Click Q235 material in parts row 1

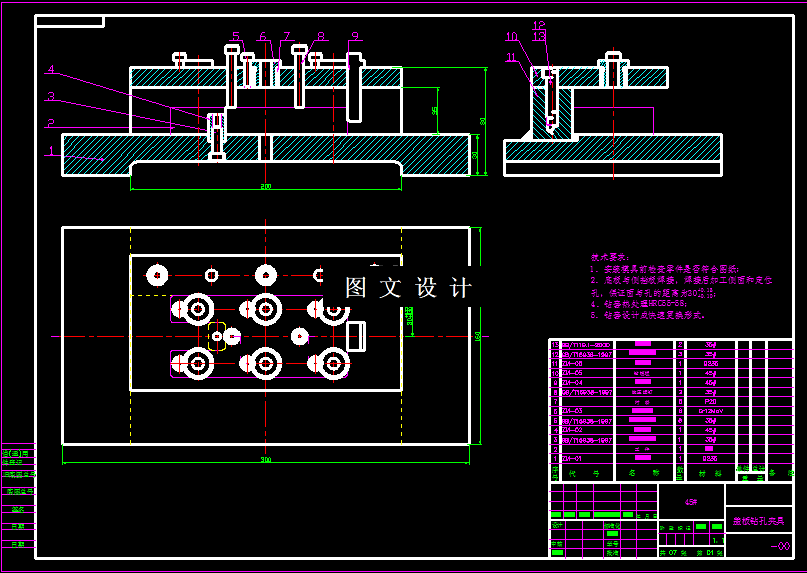(711, 458)
